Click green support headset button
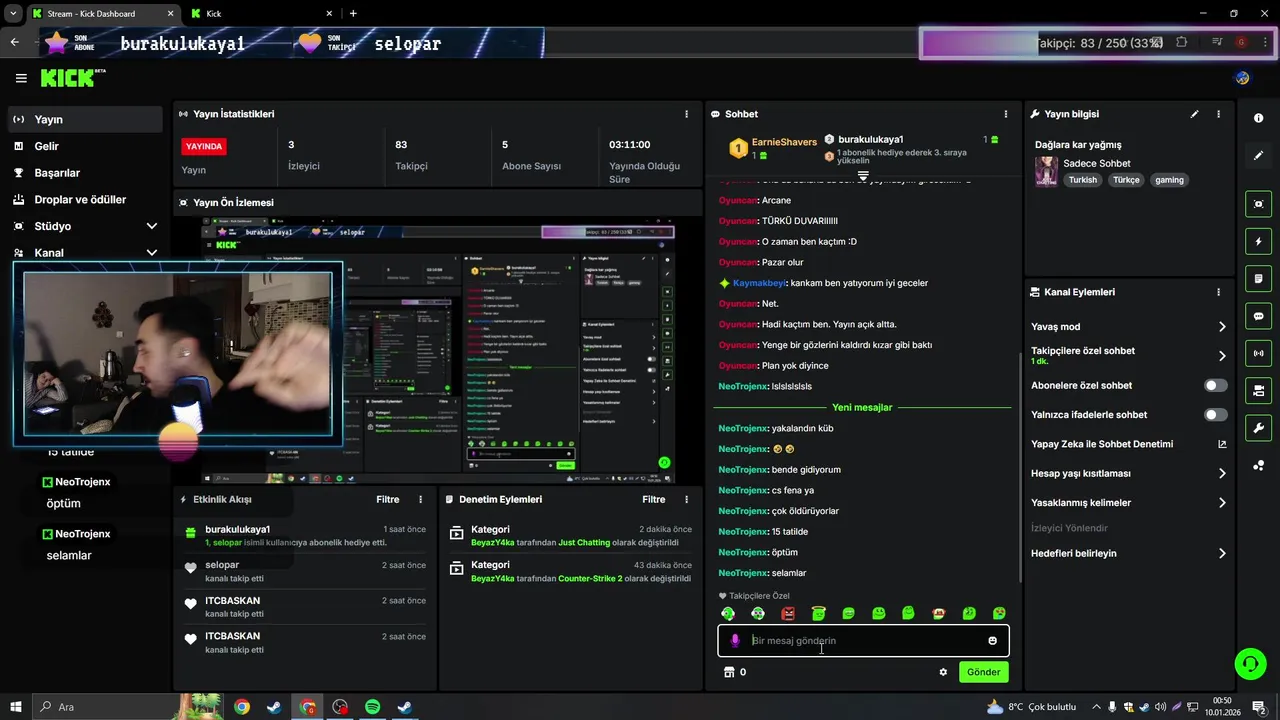1280x720 pixels. (1248, 663)
